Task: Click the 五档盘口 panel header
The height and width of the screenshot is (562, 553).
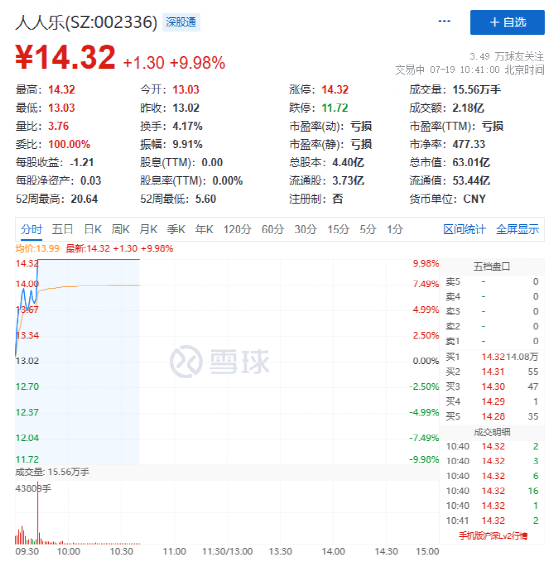Action: coord(492,266)
